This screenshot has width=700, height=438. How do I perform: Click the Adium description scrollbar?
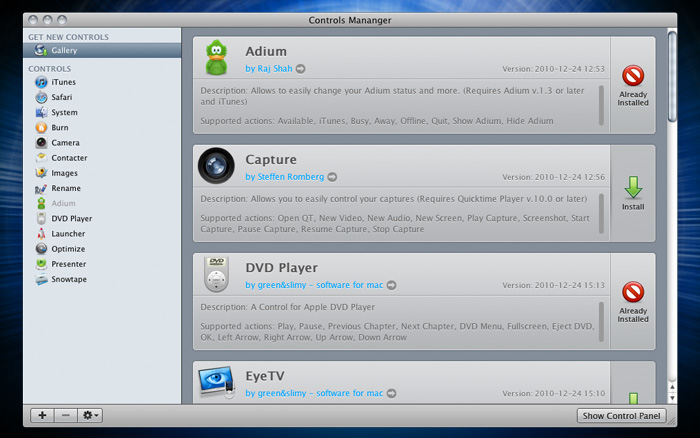click(601, 105)
